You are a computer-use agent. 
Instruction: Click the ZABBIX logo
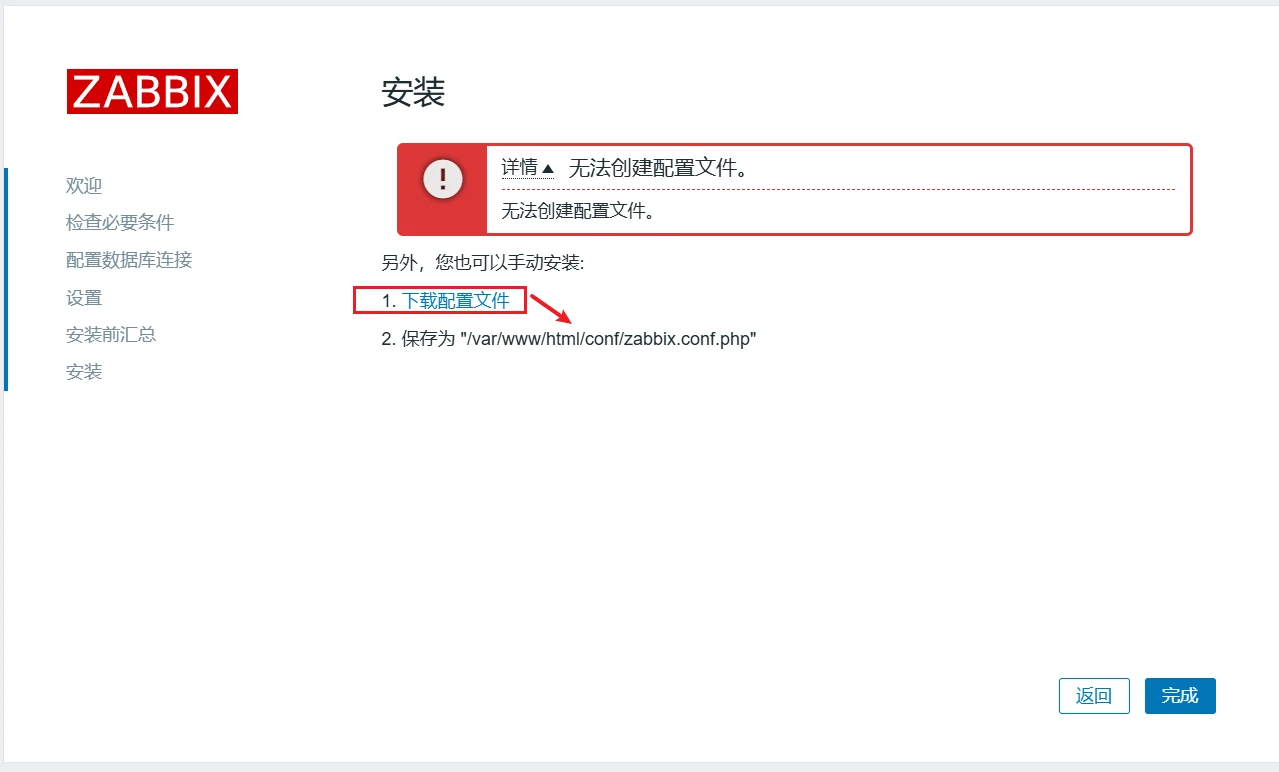pyautogui.click(x=152, y=91)
